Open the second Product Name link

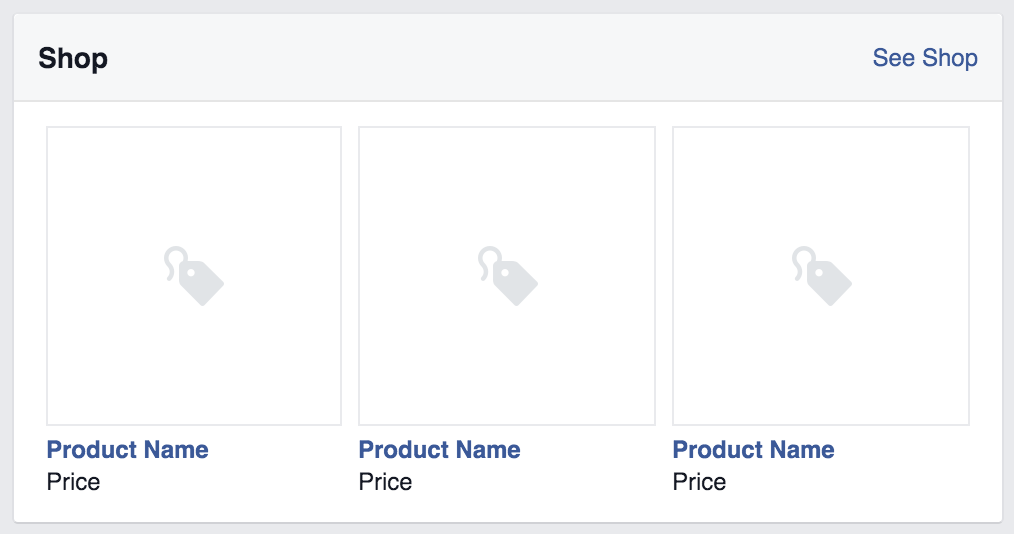point(440,450)
